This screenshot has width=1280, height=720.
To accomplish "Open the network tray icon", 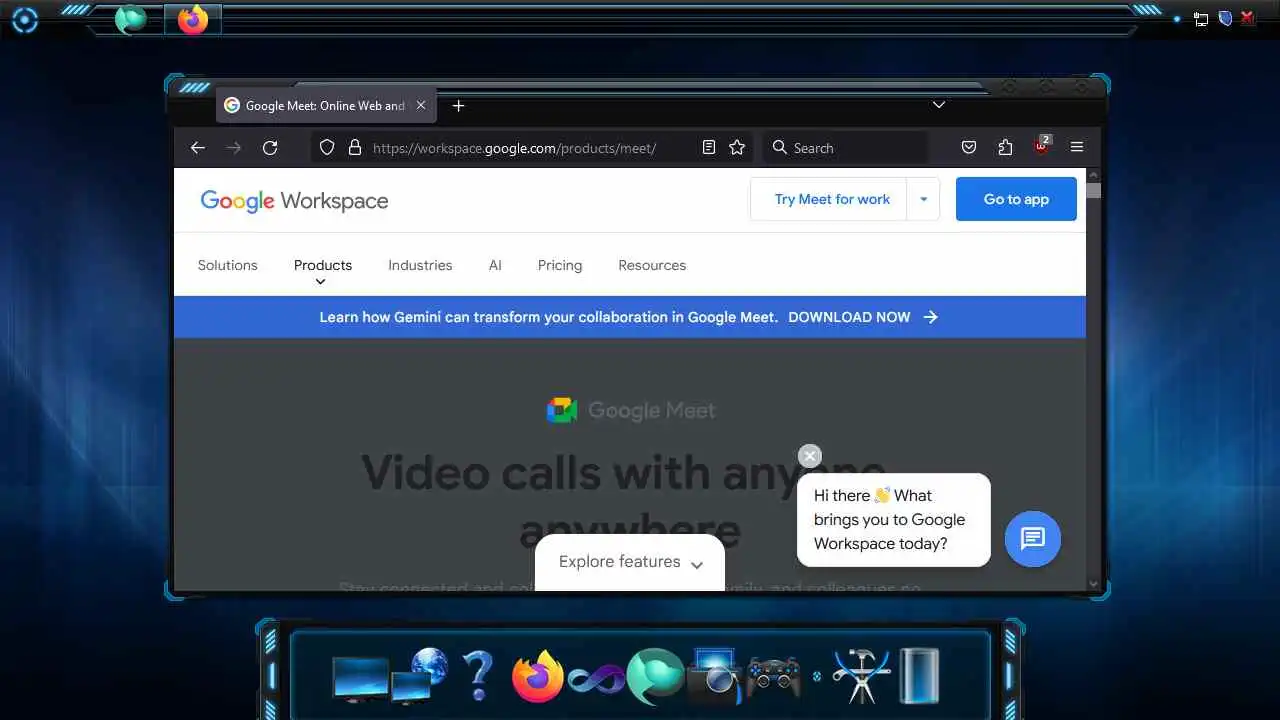I will point(1201,19).
